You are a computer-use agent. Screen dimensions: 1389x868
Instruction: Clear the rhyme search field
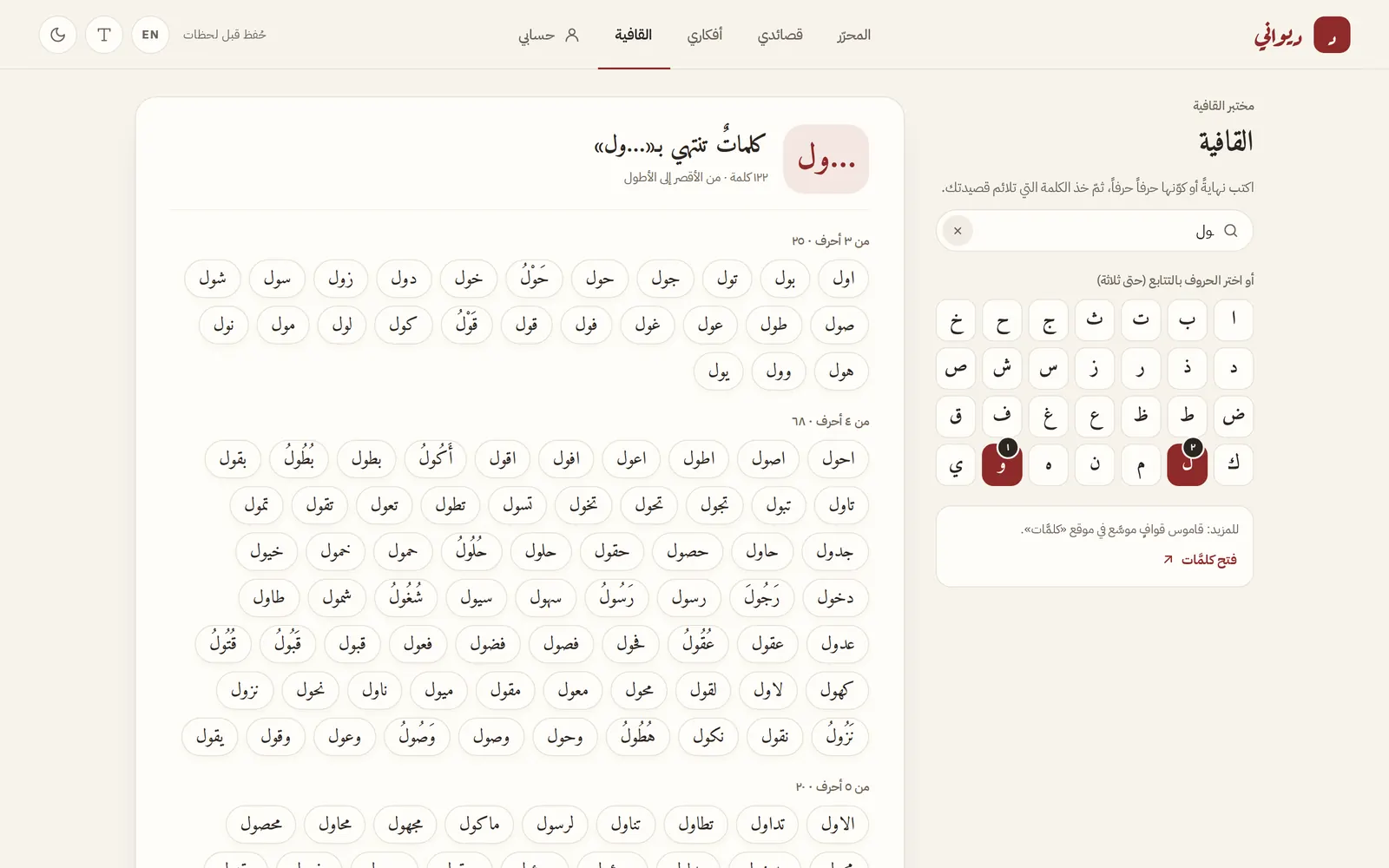958,231
